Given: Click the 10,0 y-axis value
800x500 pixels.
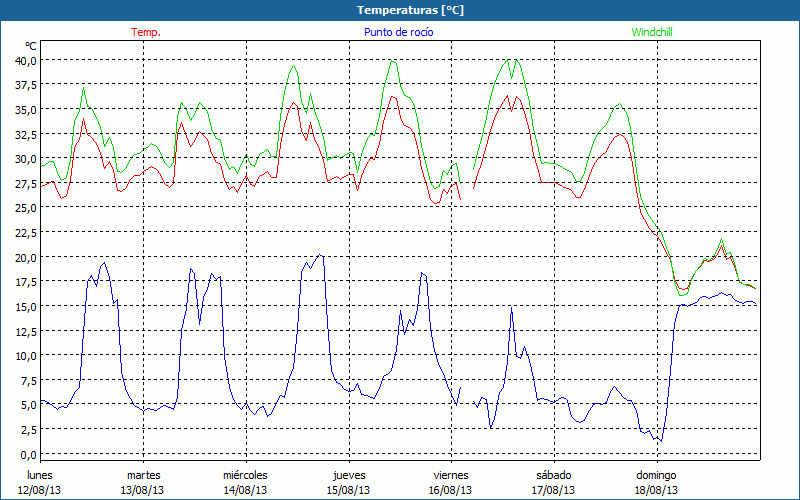Looking at the screenshot, I should [25, 355].
